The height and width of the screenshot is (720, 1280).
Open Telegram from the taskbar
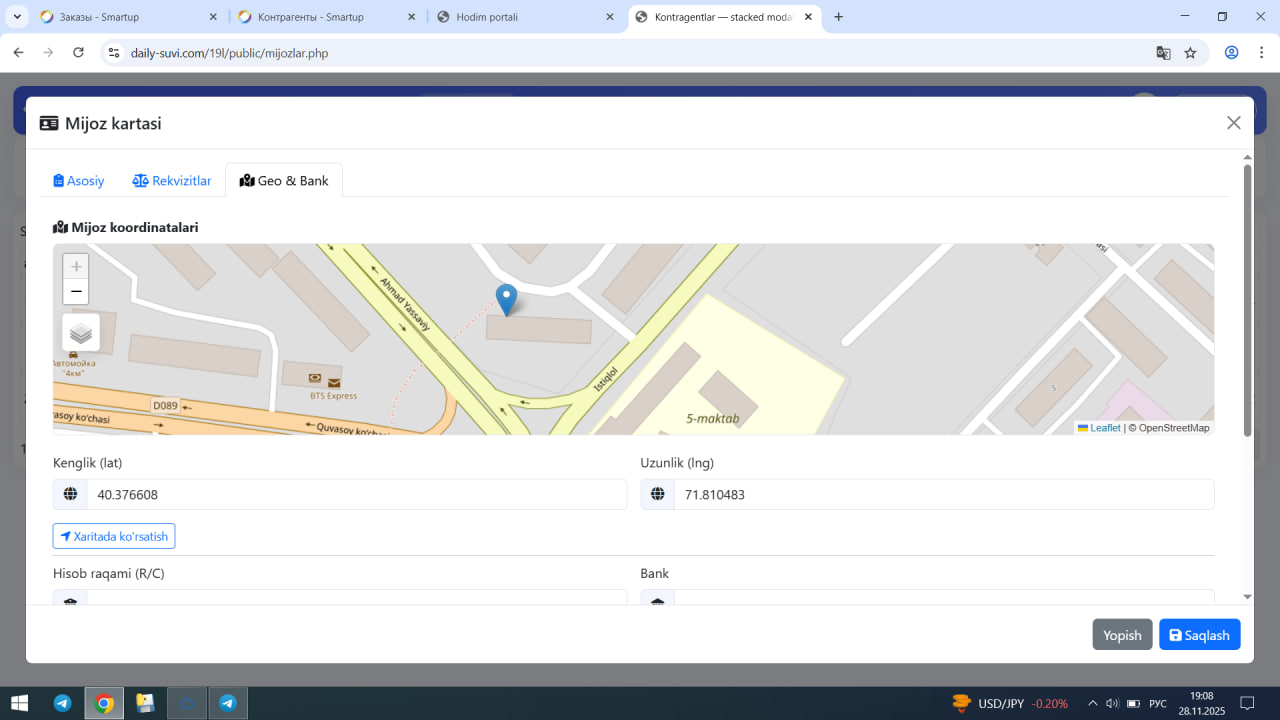pos(62,703)
